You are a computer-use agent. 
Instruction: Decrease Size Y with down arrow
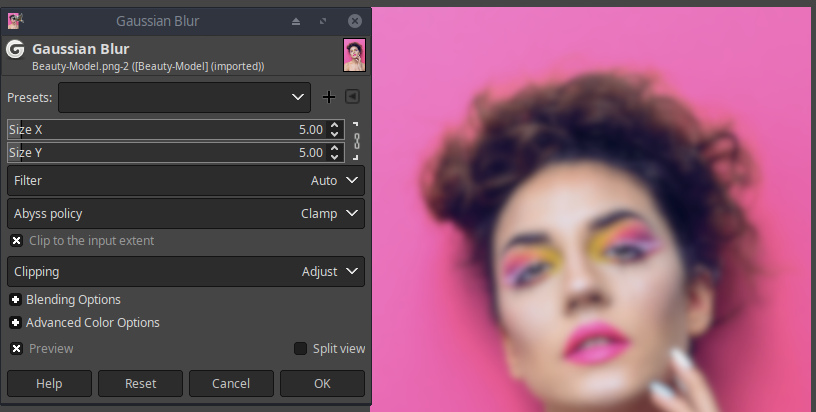coord(335,157)
